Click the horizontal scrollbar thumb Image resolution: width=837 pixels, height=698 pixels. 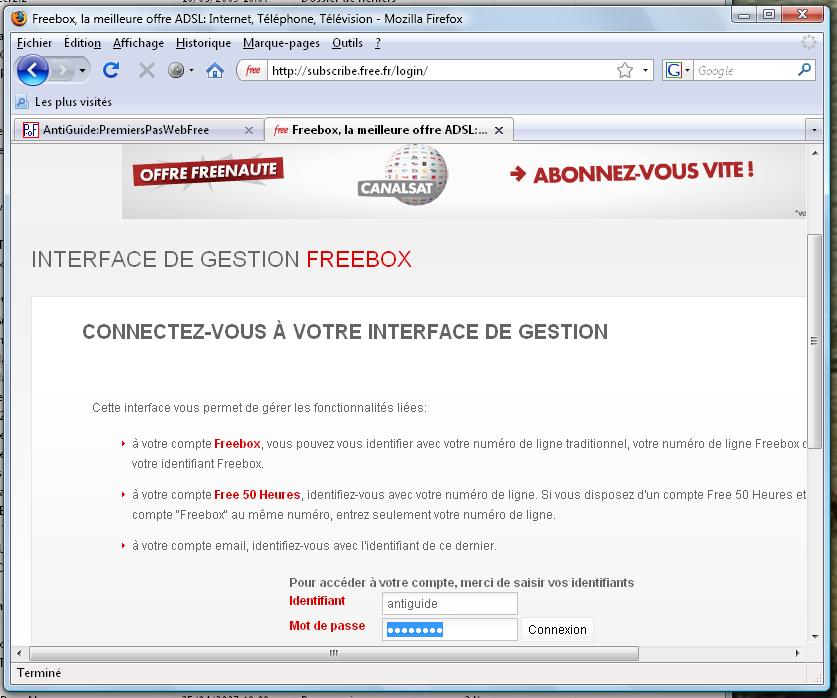pyautogui.click(x=334, y=653)
